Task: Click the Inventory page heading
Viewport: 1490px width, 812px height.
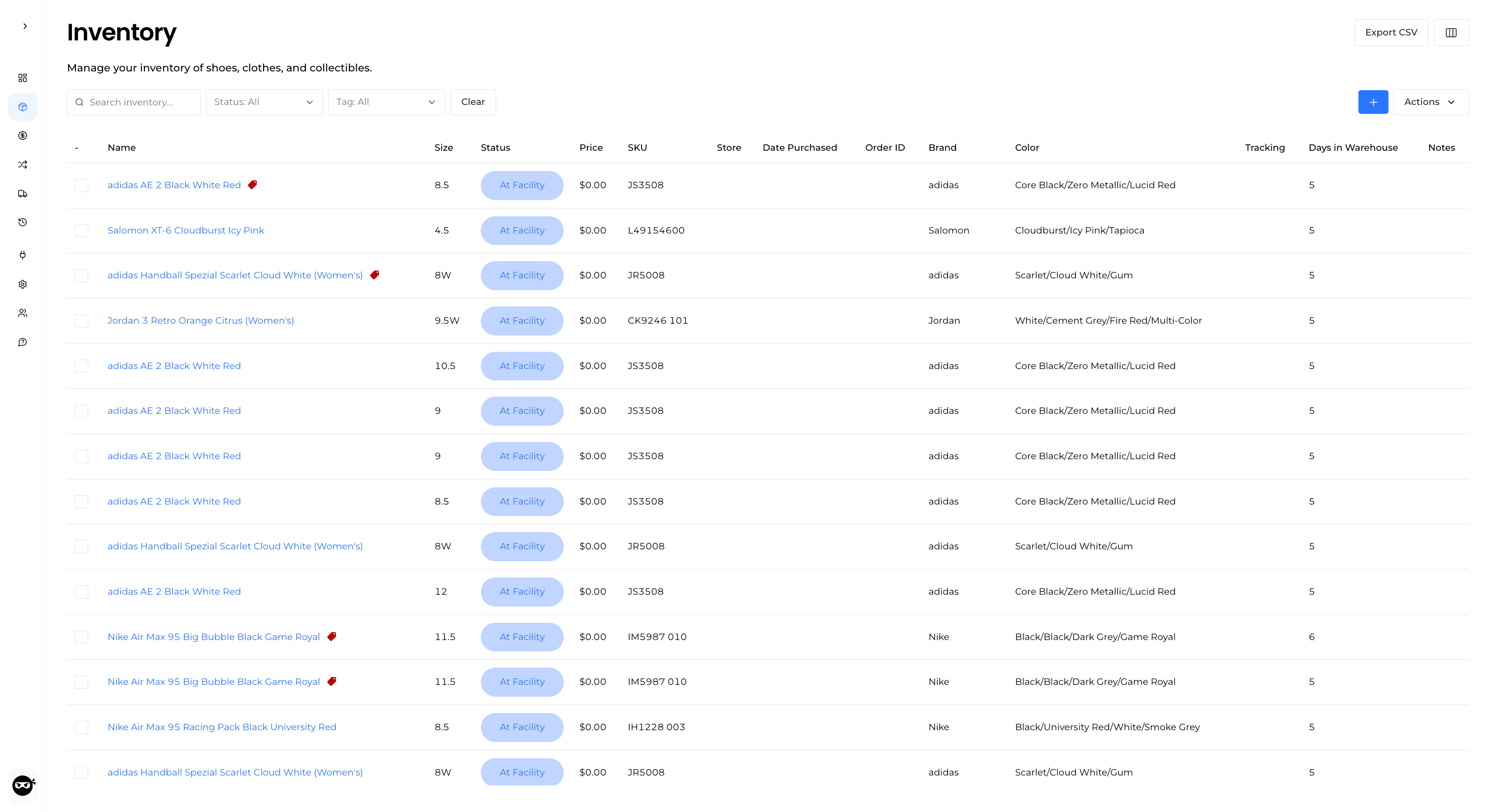Action: (x=122, y=33)
